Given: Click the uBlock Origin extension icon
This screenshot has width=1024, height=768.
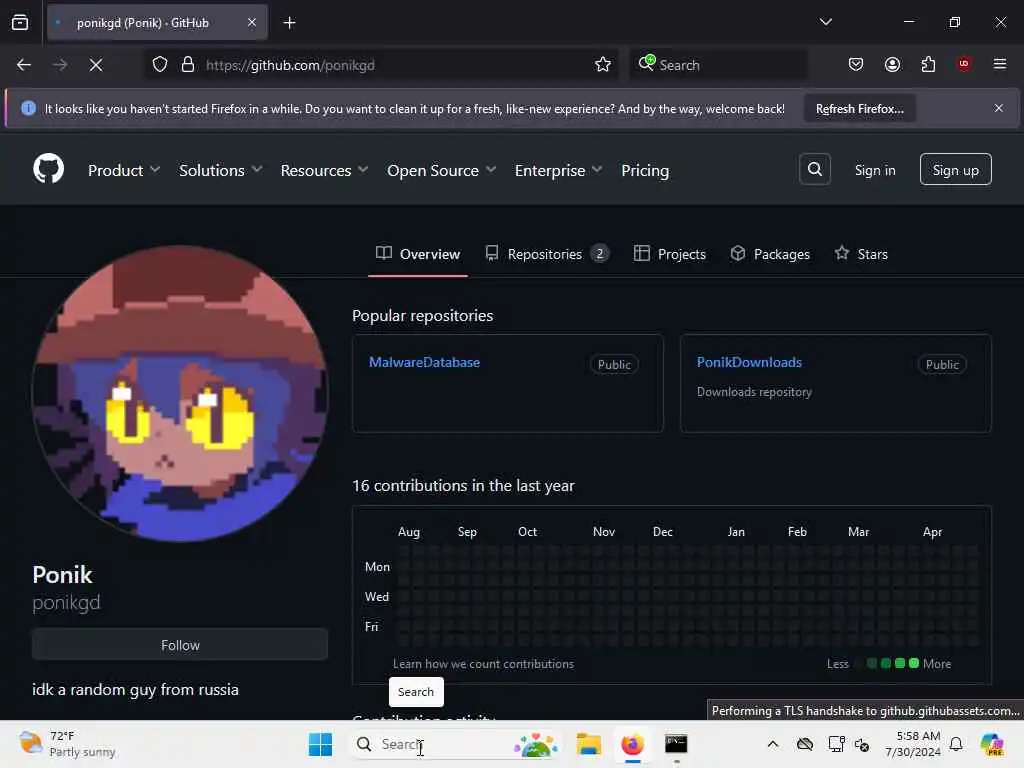Looking at the screenshot, I should [964, 64].
